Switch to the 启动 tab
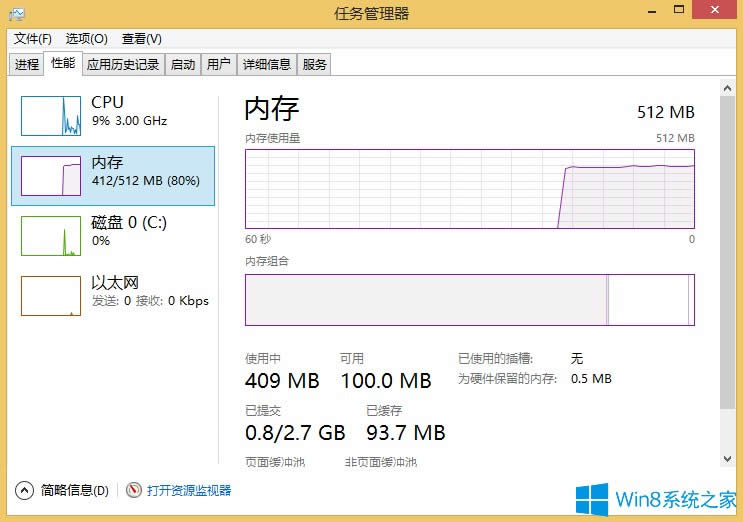Viewport: 743px width, 522px height. (x=183, y=65)
